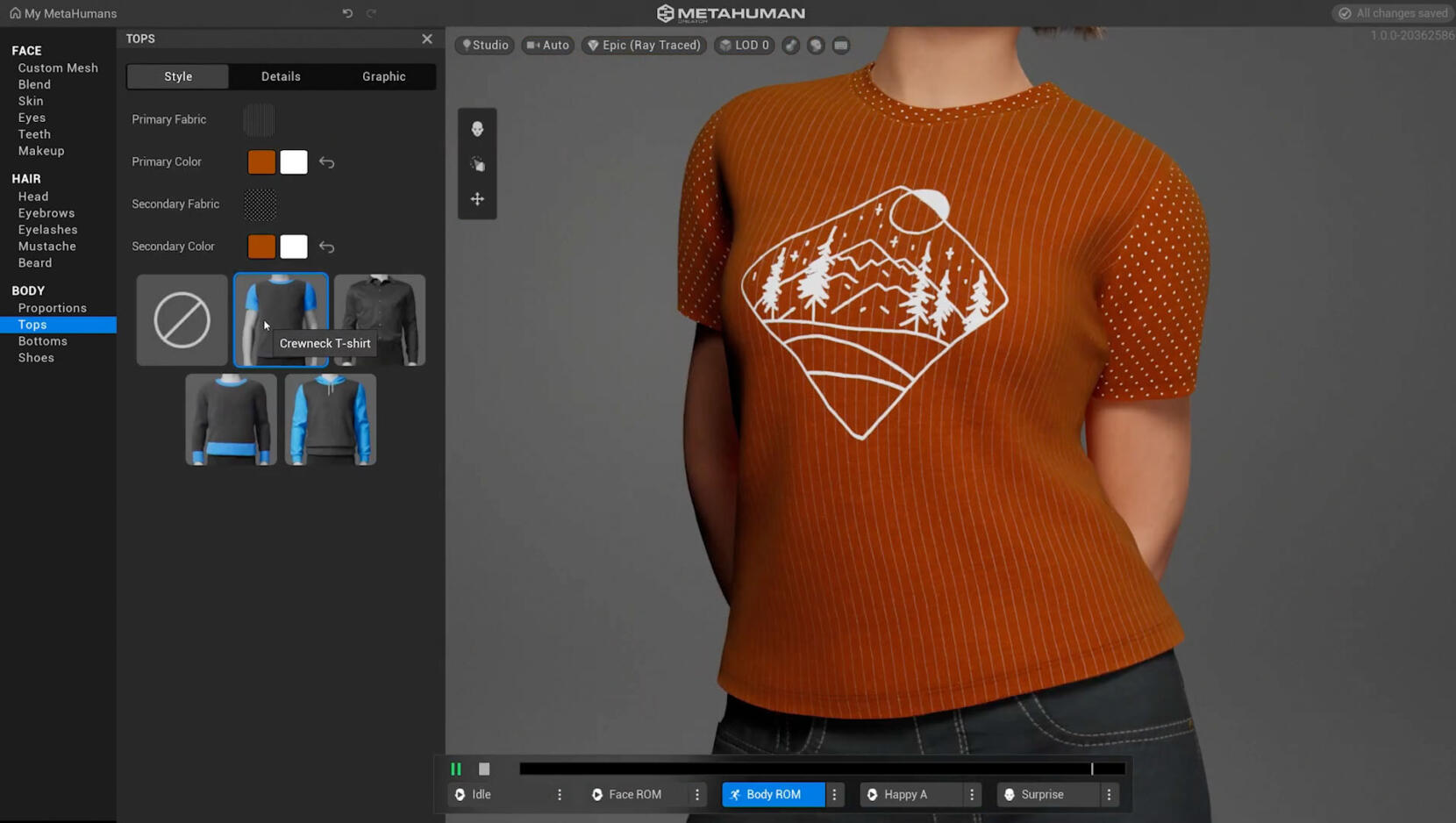The image size is (1456, 823).
Task: Click the keyboard shortcuts icon in the viewport toolbar
Action: pos(840,45)
